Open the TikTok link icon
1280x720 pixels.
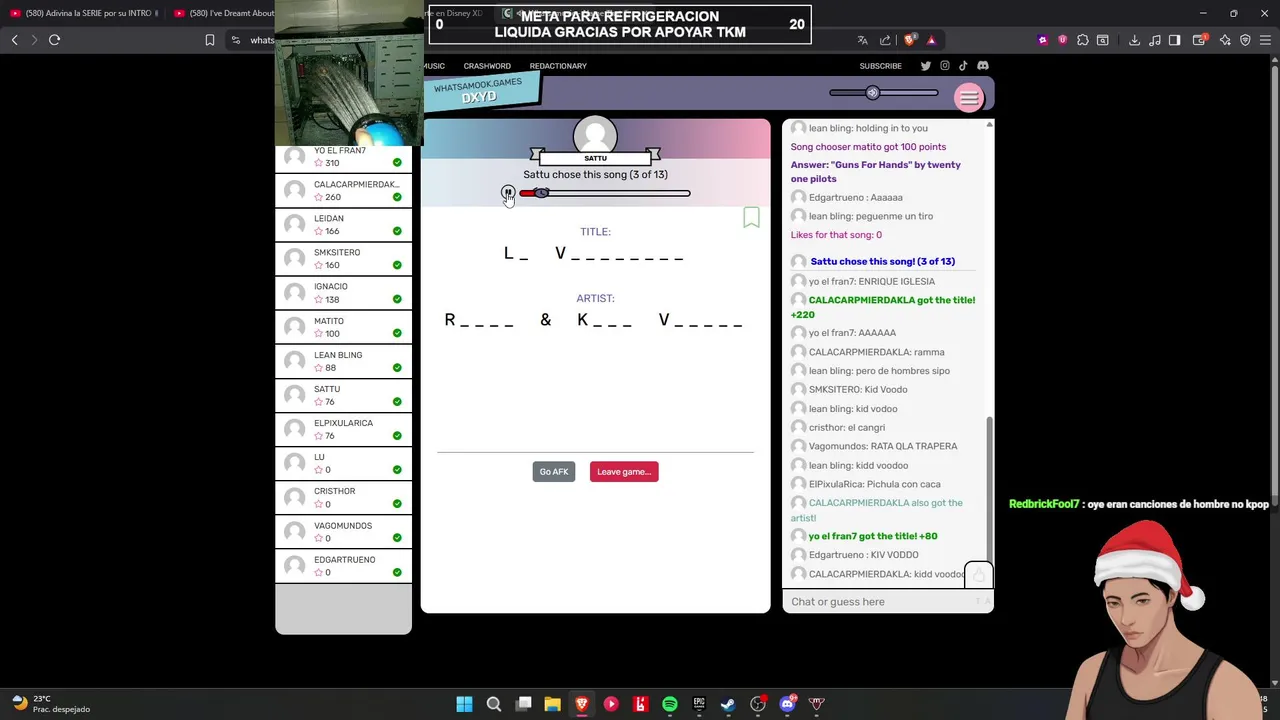(963, 66)
